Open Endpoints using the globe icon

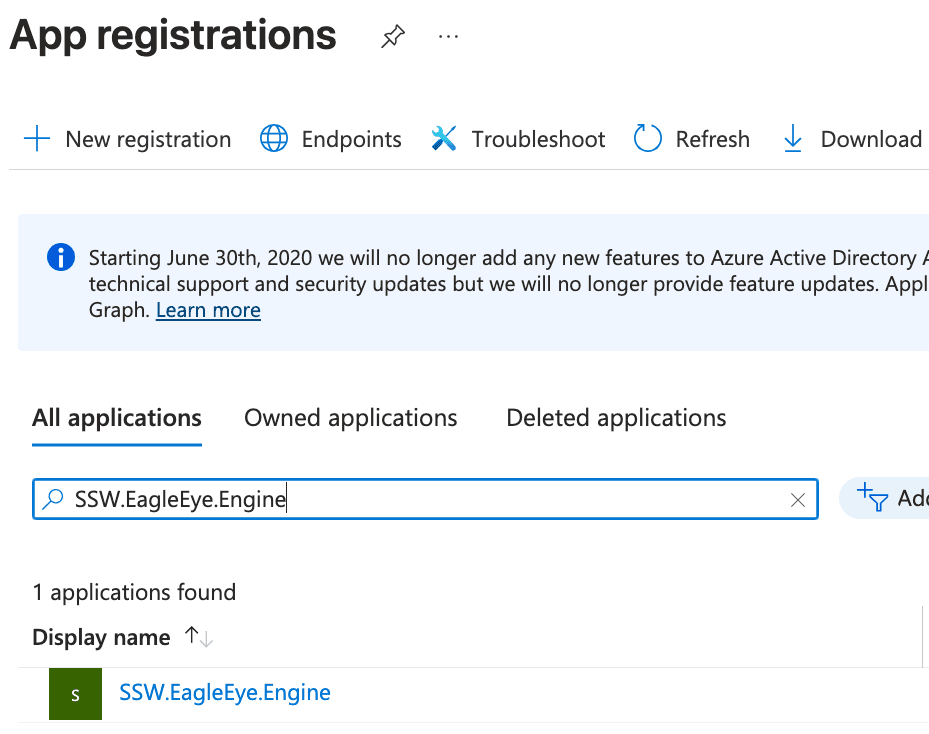[x=273, y=139]
